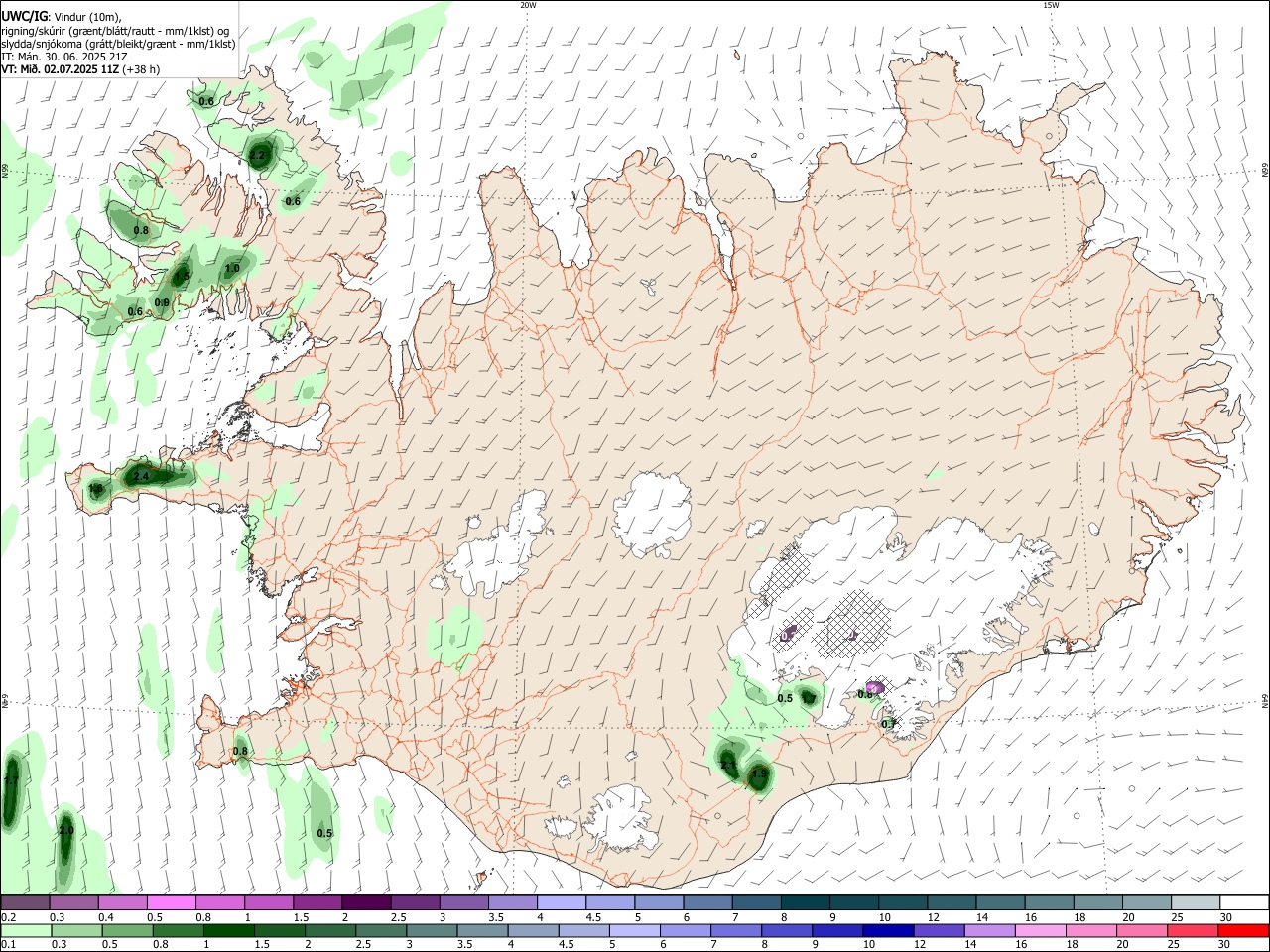Viewport: 1270px width, 952px height.
Task: Click the '4.5' number under the snow legend
Action: point(593,917)
